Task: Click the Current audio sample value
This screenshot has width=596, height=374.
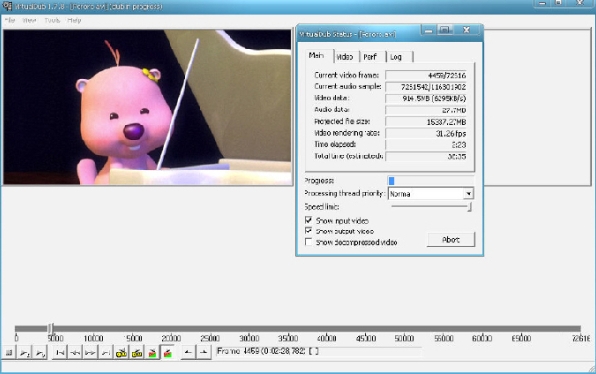Action: point(426,87)
